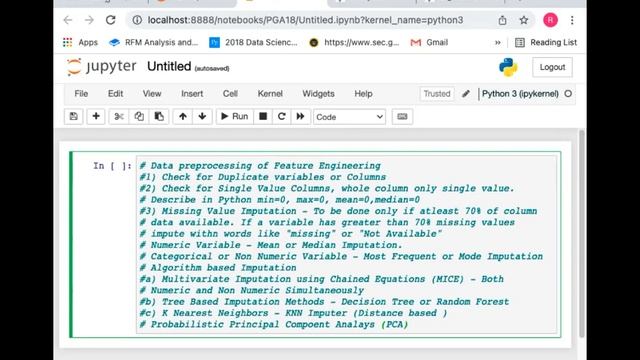Click the kernel idle circle indicator
This screenshot has height=360, width=640.
(568, 94)
